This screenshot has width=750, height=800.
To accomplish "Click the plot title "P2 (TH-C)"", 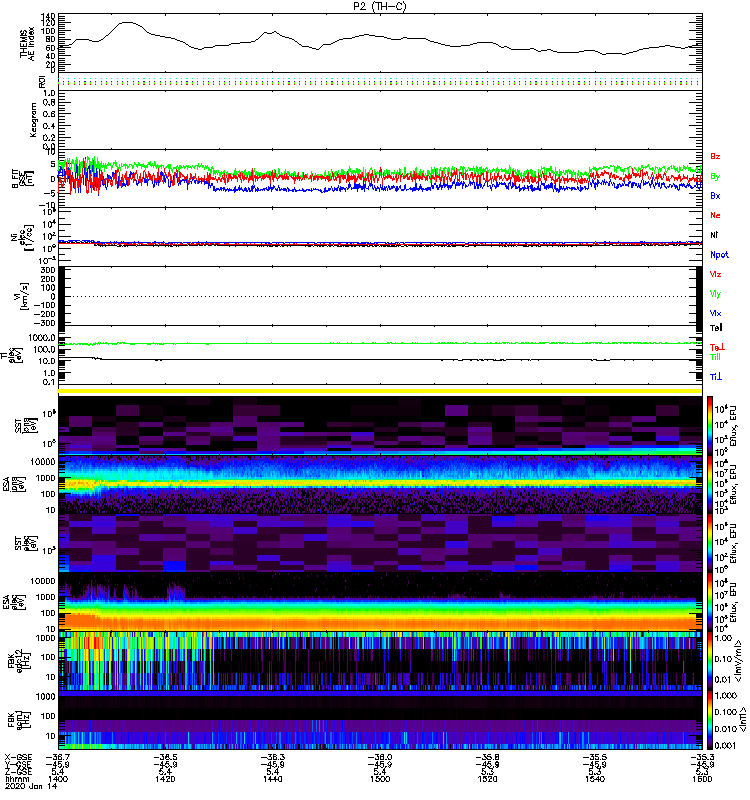I will tap(380, 6).
